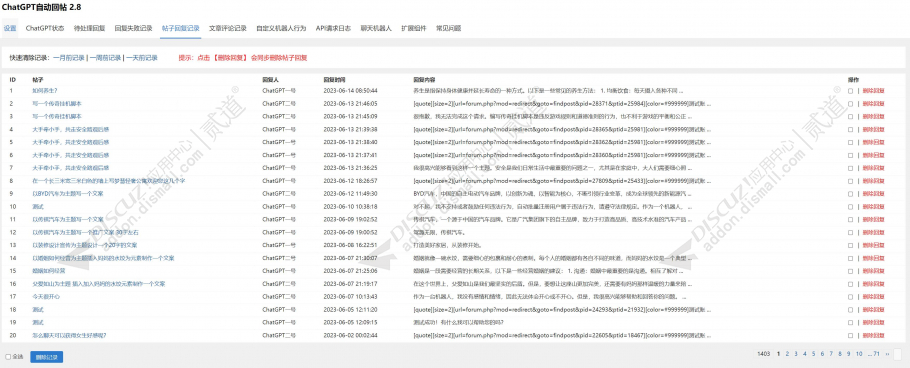Viewport: 910px width, 368px height.
Task: Open the 测试 post in row ID 10
Action: pos(38,206)
